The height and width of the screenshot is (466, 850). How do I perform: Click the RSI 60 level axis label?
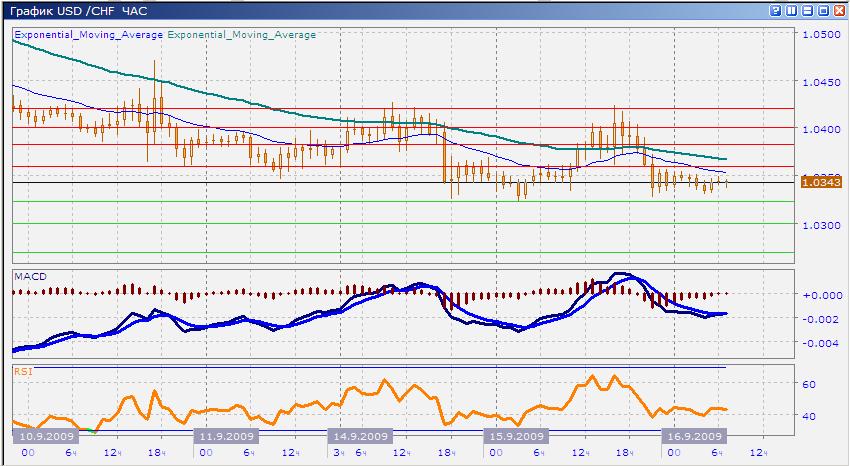pos(810,384)
